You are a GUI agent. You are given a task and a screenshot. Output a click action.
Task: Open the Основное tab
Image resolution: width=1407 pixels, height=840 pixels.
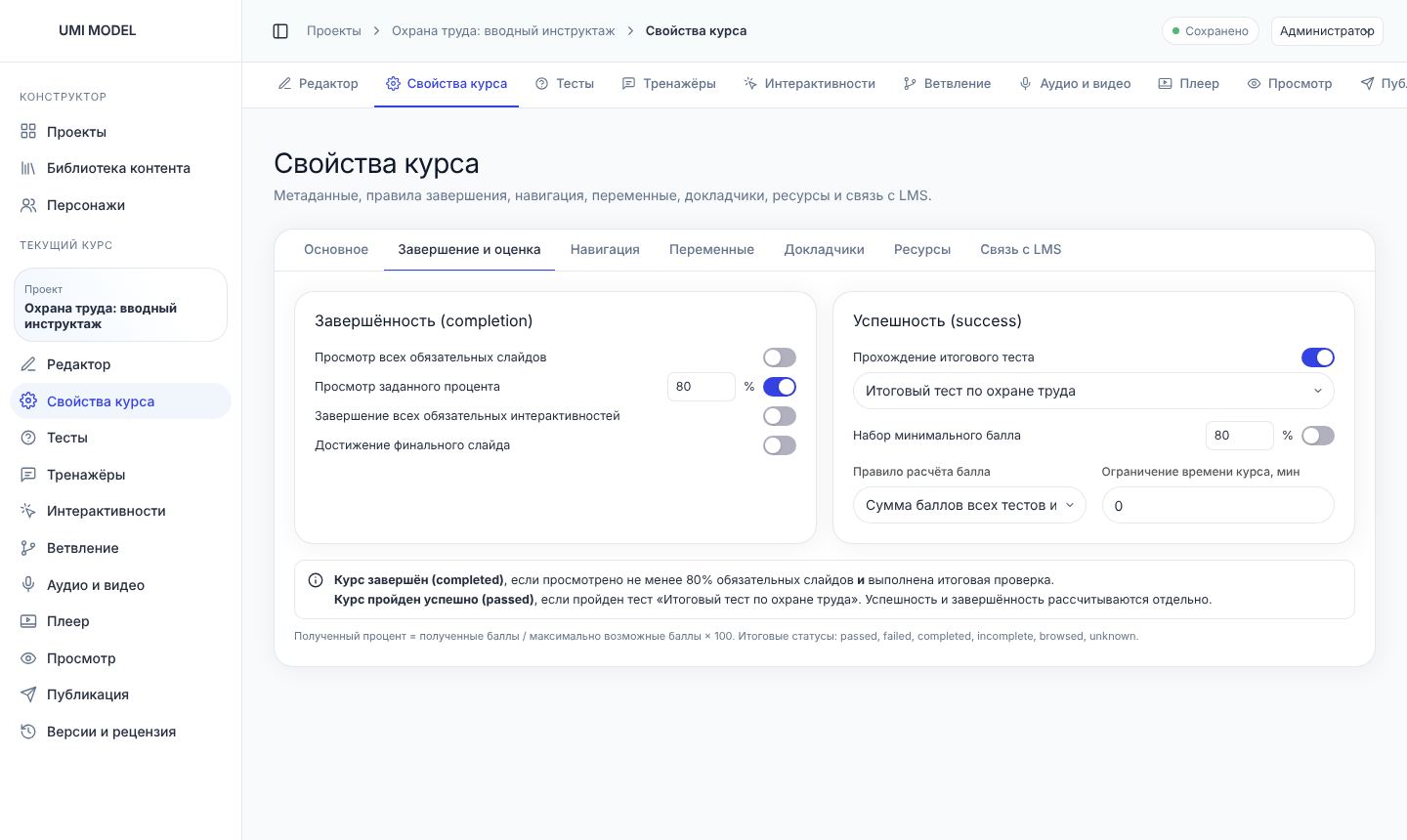[x=336, y=250]
